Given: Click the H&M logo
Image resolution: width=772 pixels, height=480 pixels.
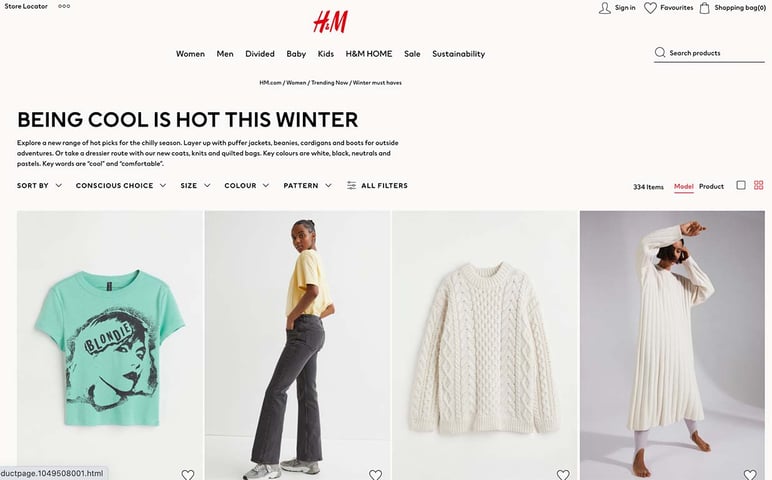Looking at the screenshot, I should (330, 22).
